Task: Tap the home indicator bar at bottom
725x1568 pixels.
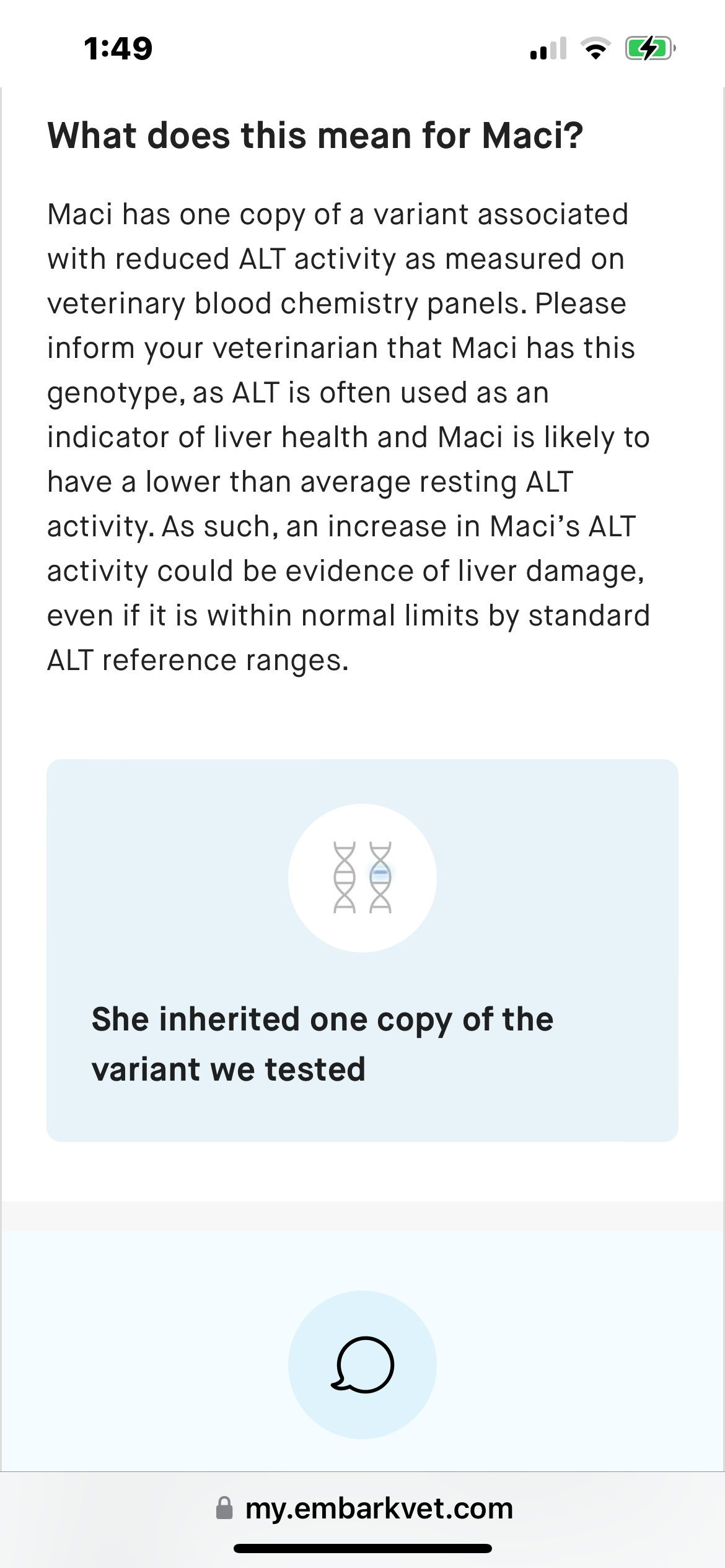Action: pos(362,1548)
